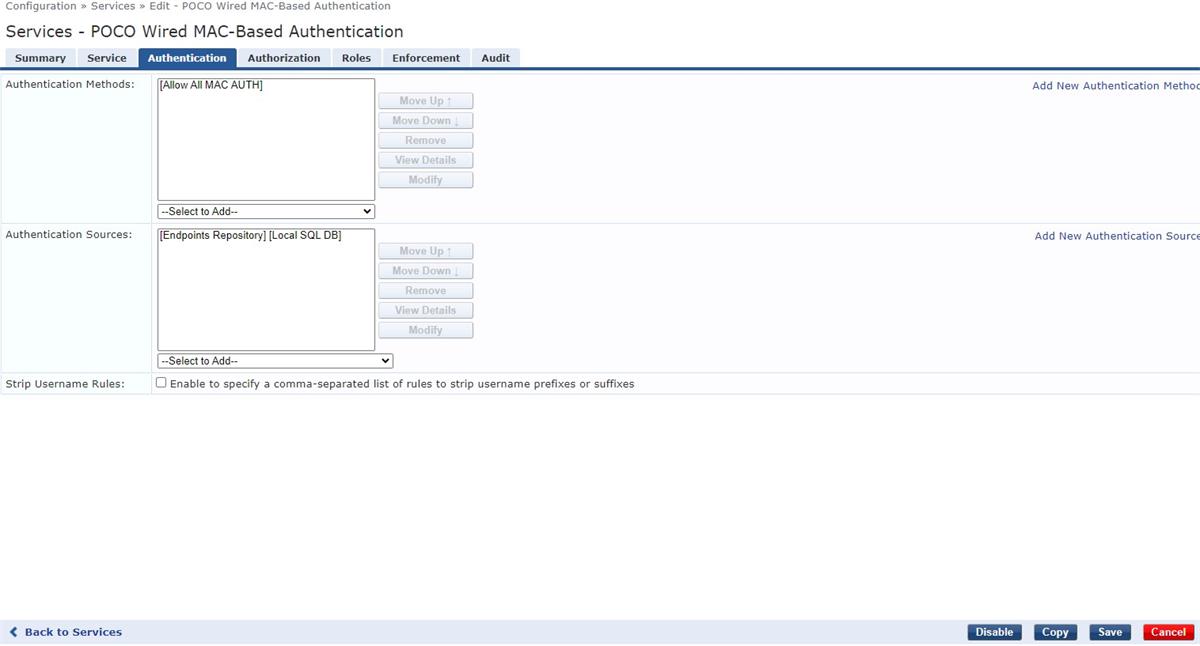Go to the Roles tab

point(356,58)
